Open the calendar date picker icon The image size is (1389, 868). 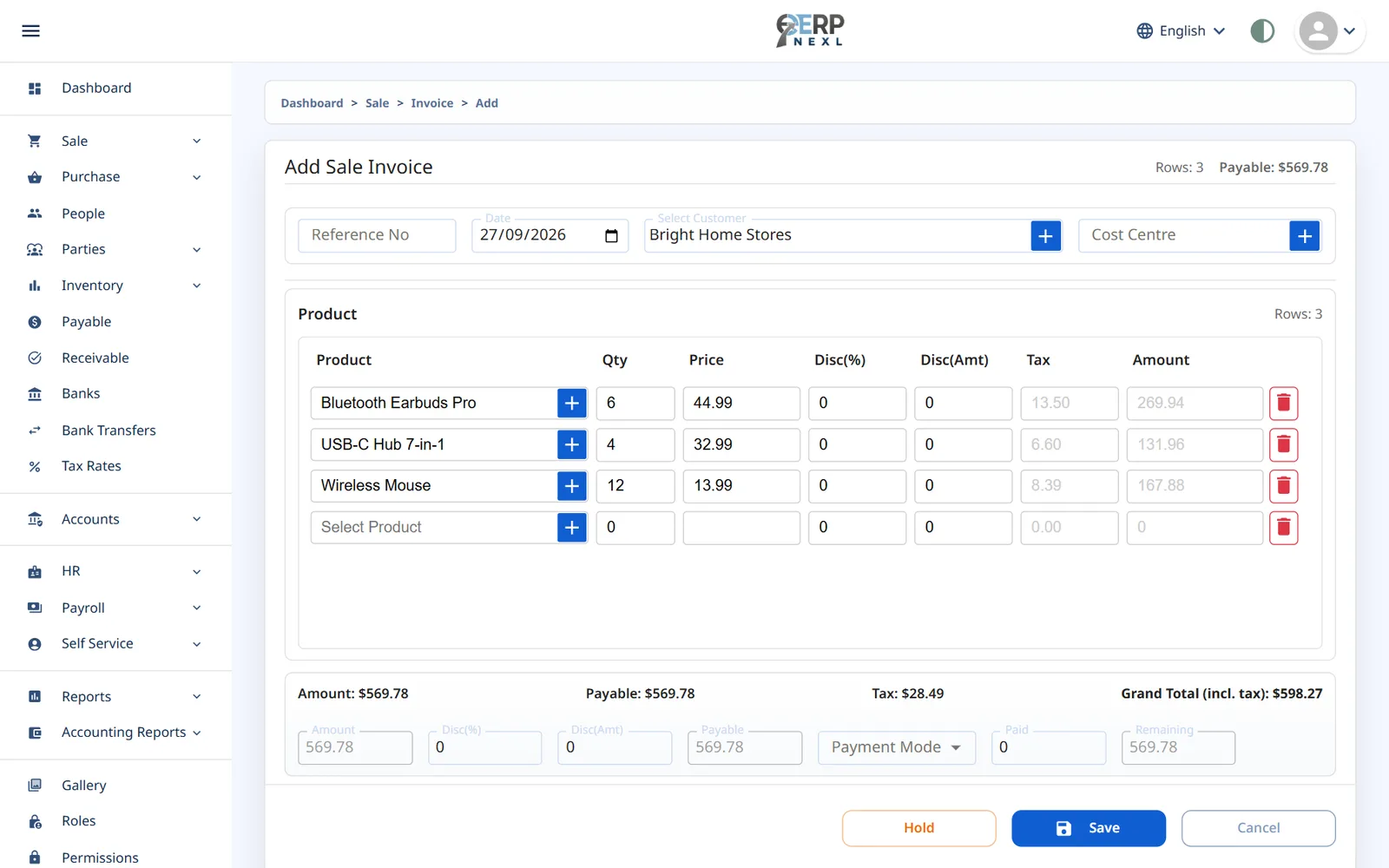click(x=611, y=236)
